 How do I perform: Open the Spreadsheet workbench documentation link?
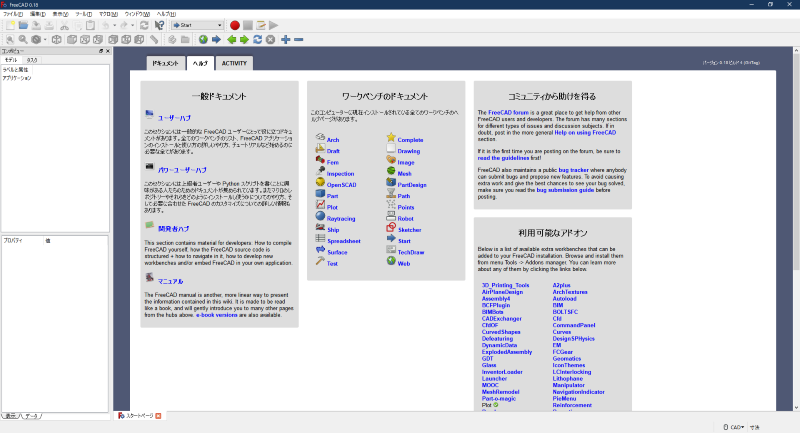344,241
